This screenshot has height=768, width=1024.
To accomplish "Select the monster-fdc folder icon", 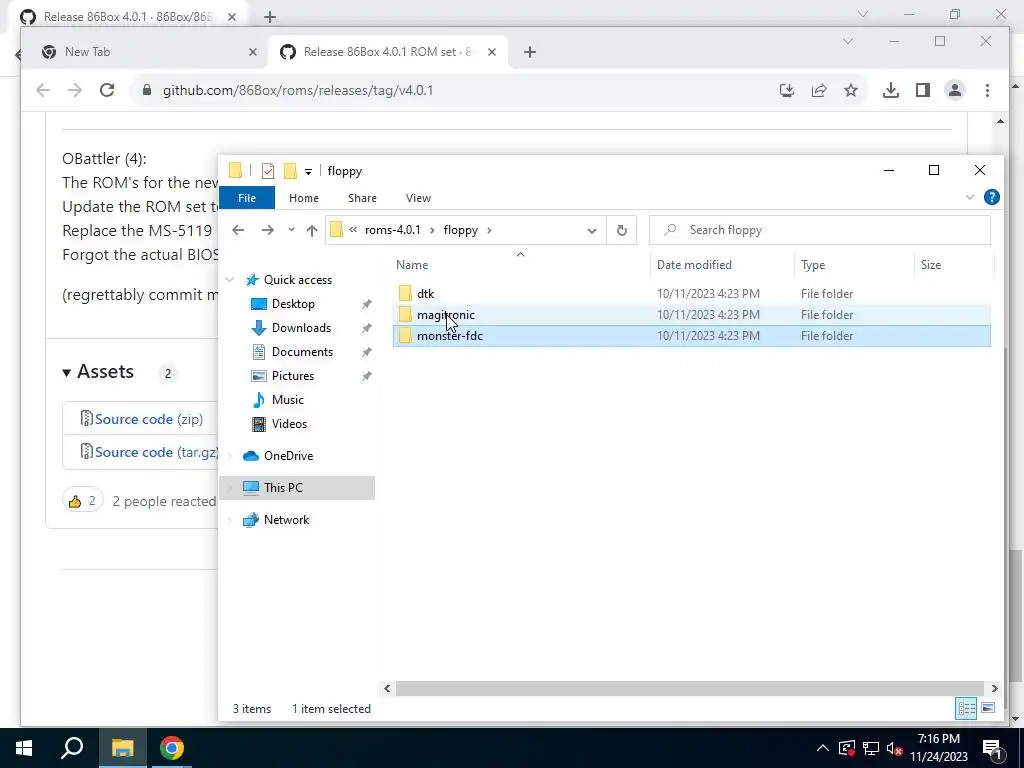I will point(405,336).
